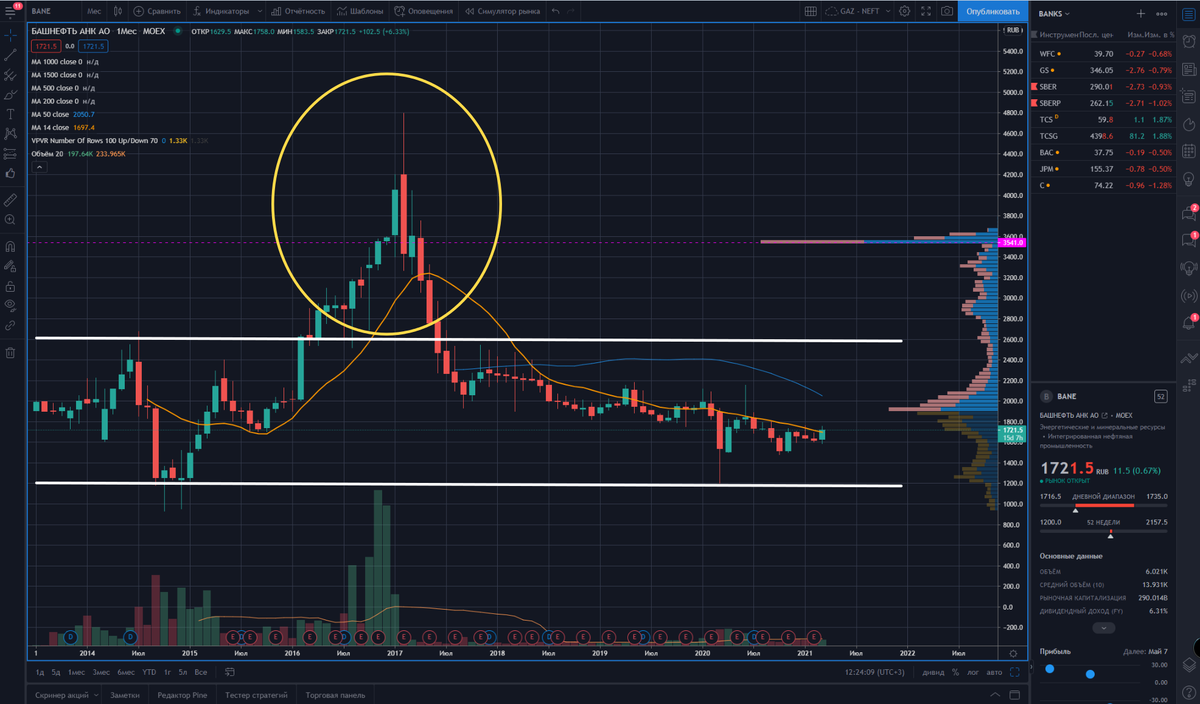The image size is (1200, 704).
Task: Add symbol to watchlist with plus
Action: tap(1141, 13)
